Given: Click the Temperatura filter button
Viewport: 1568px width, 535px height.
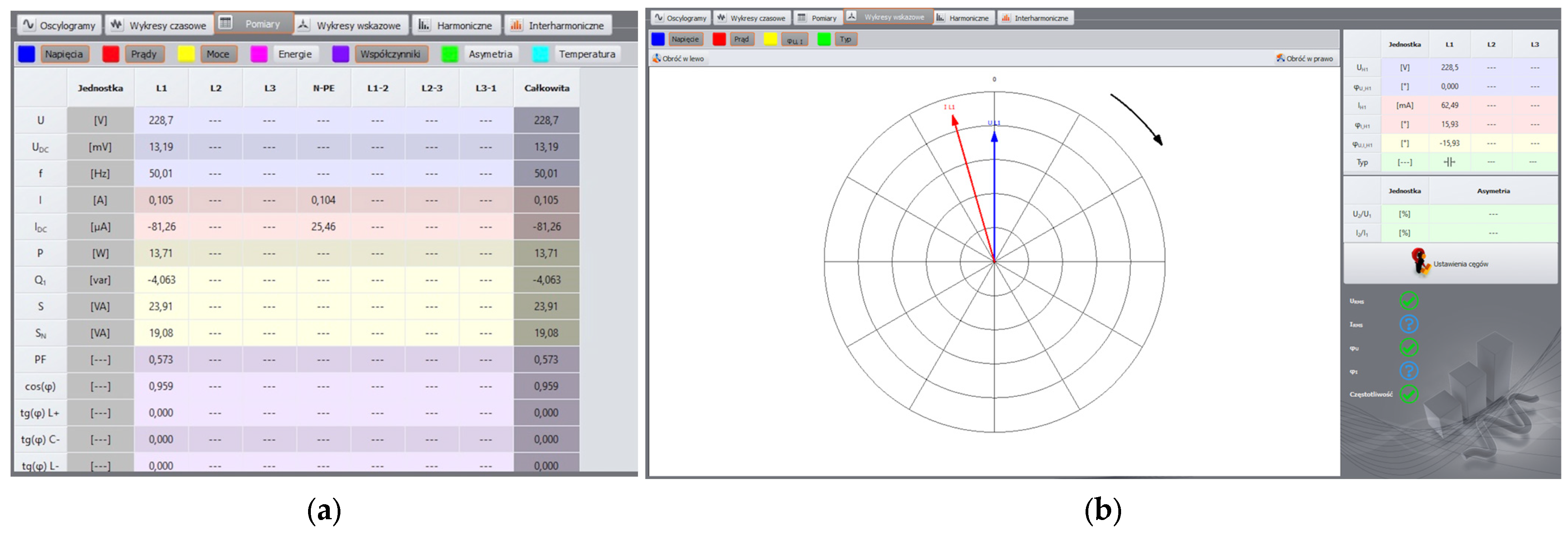Looking at the screenshot, I should tap(587, 54).
